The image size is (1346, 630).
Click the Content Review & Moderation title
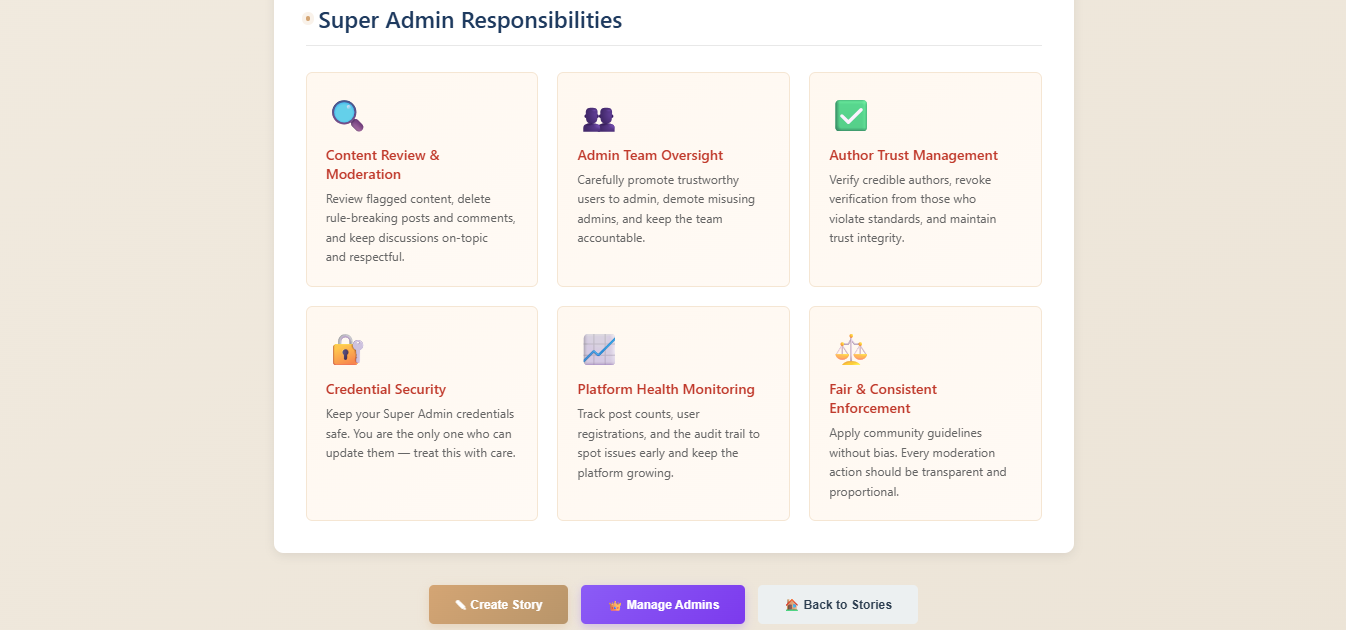coord(382,165)
